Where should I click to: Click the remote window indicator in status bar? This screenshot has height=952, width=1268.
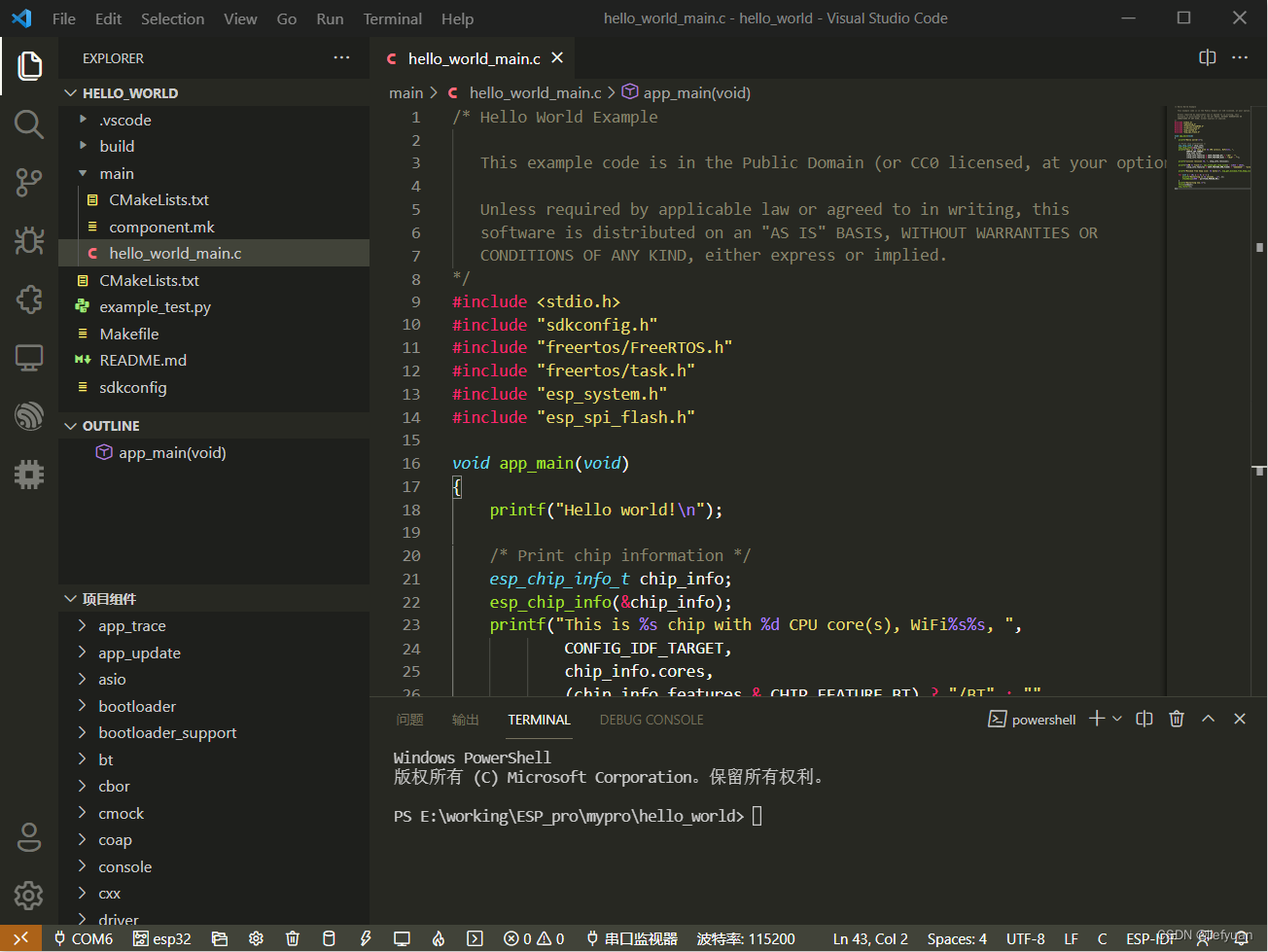click(x=20, y=938)
